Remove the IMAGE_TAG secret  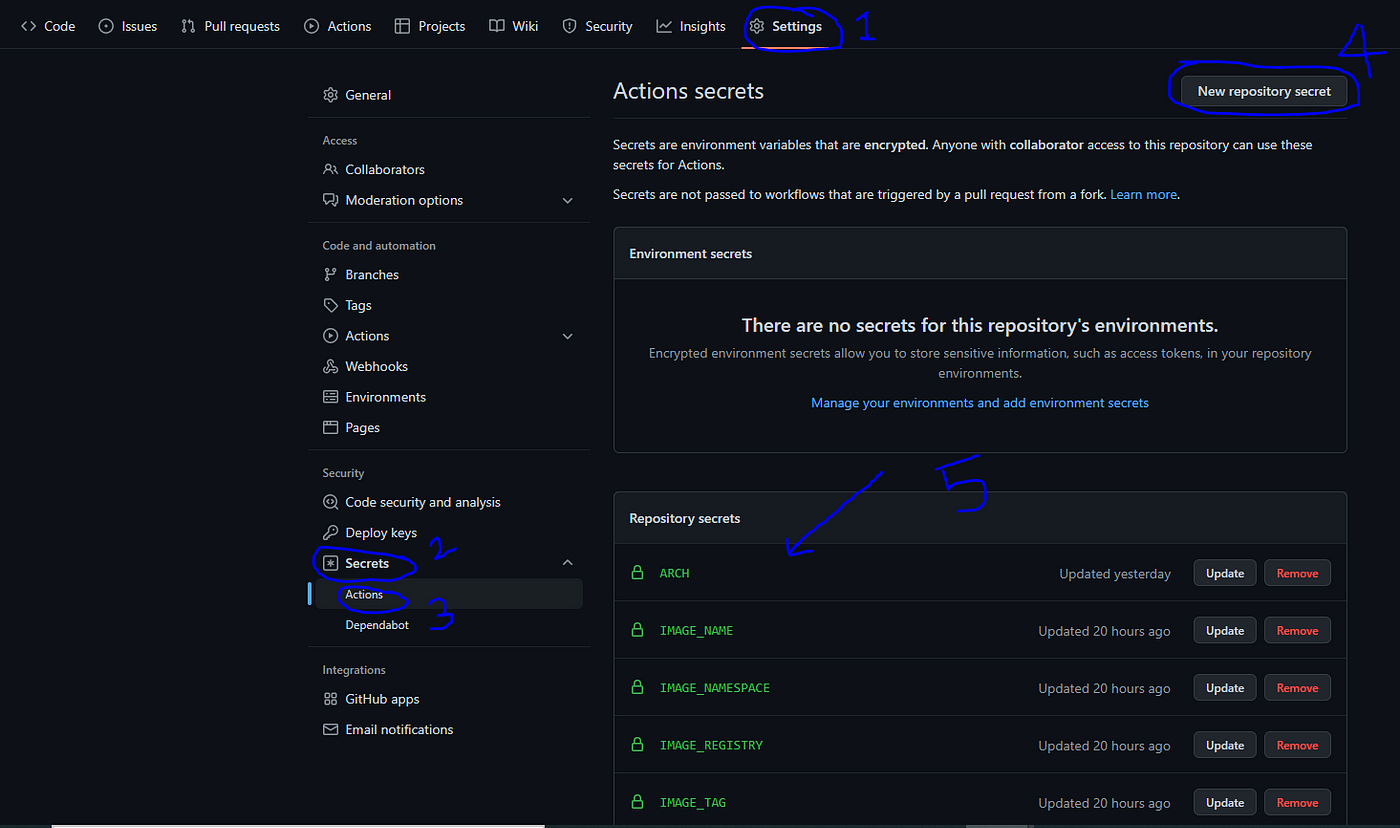click(x=1297, y=802)
